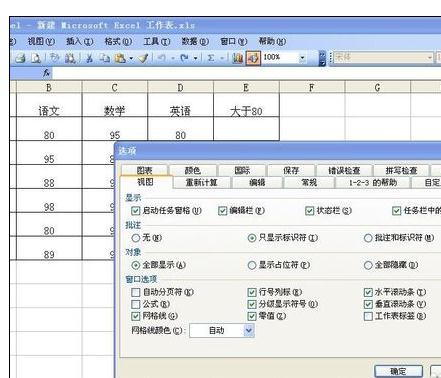441x378 pixels.
Task: Switch to the 图表 (Chart) tab
Action: click(144, 170)
